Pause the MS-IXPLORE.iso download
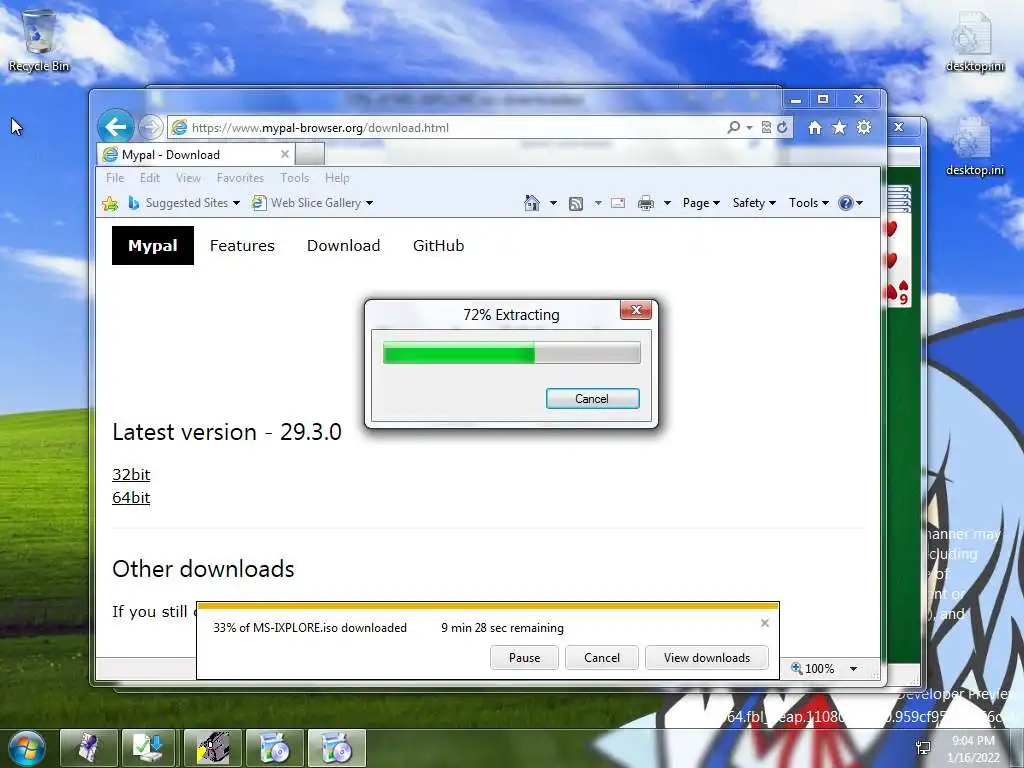The width and height of the screenshot is (1024, 768). tap(524, 658)
